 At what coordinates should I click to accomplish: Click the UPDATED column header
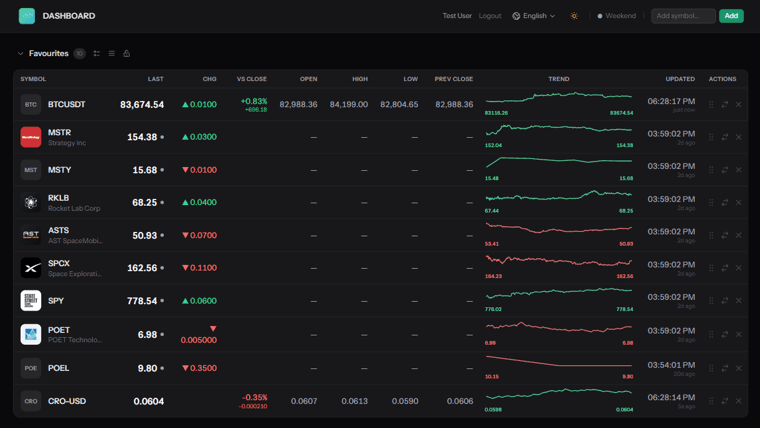(x=680, y=79)
